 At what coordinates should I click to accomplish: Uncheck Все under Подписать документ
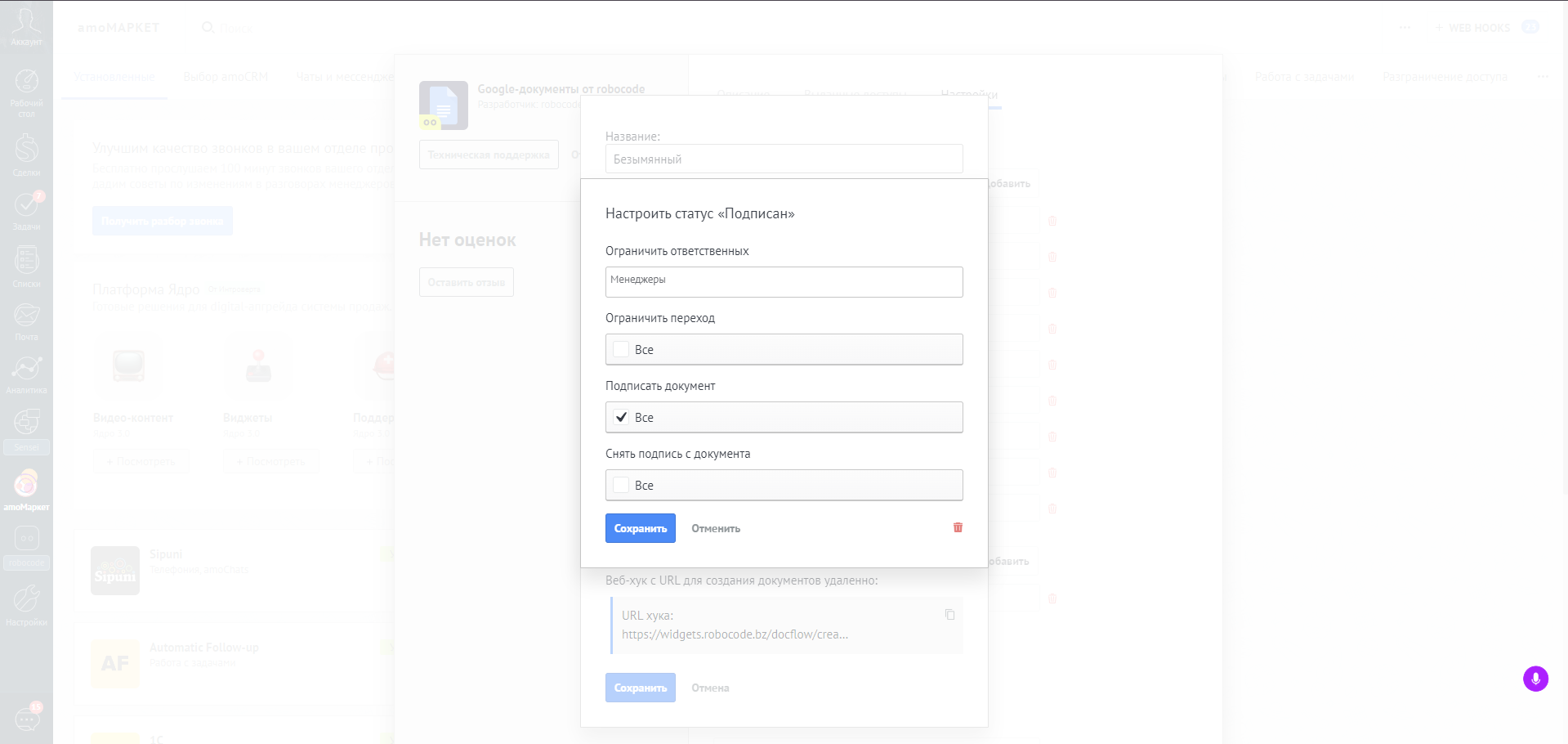click(x=621, y=417)
